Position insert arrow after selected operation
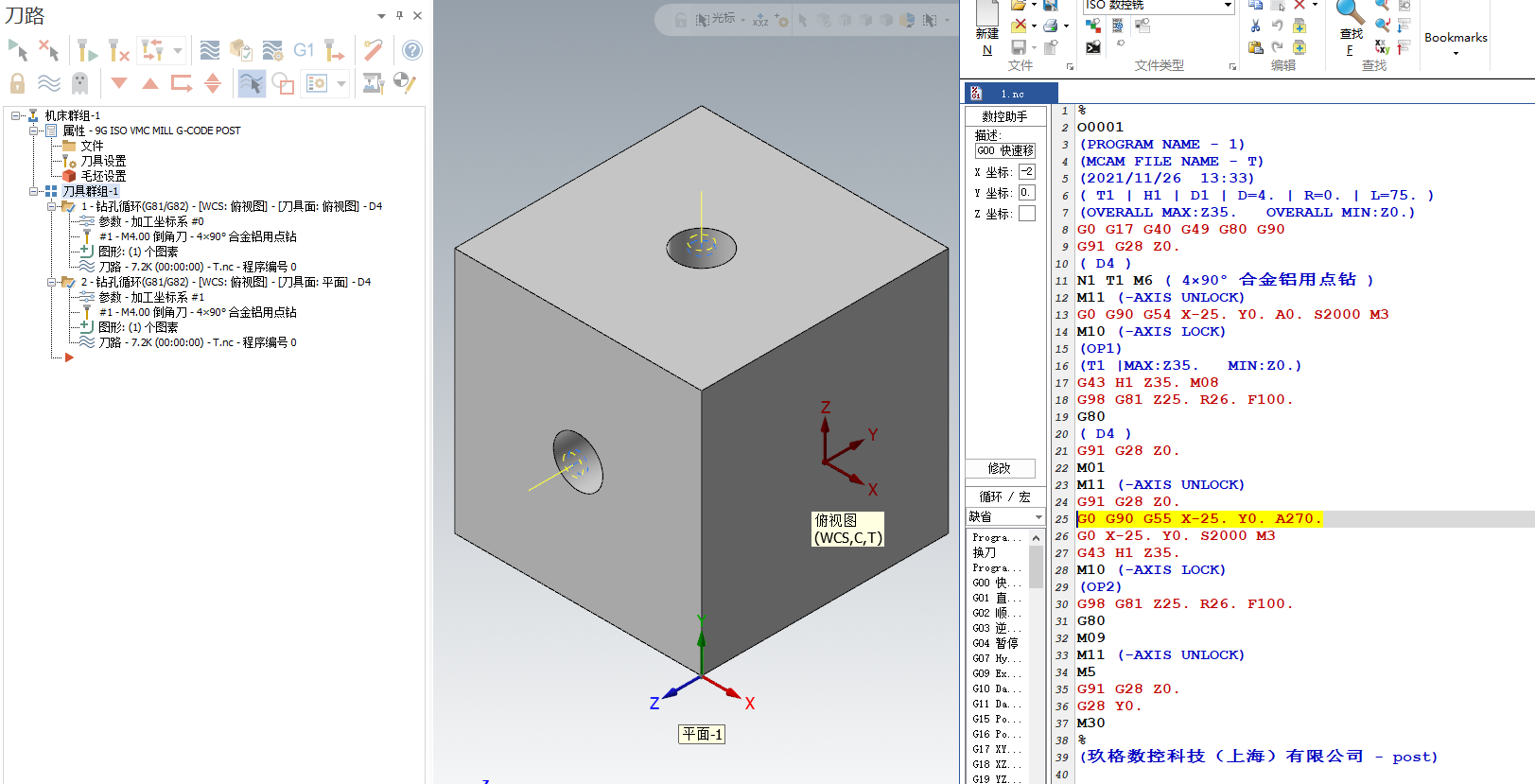 coord(182,83)
